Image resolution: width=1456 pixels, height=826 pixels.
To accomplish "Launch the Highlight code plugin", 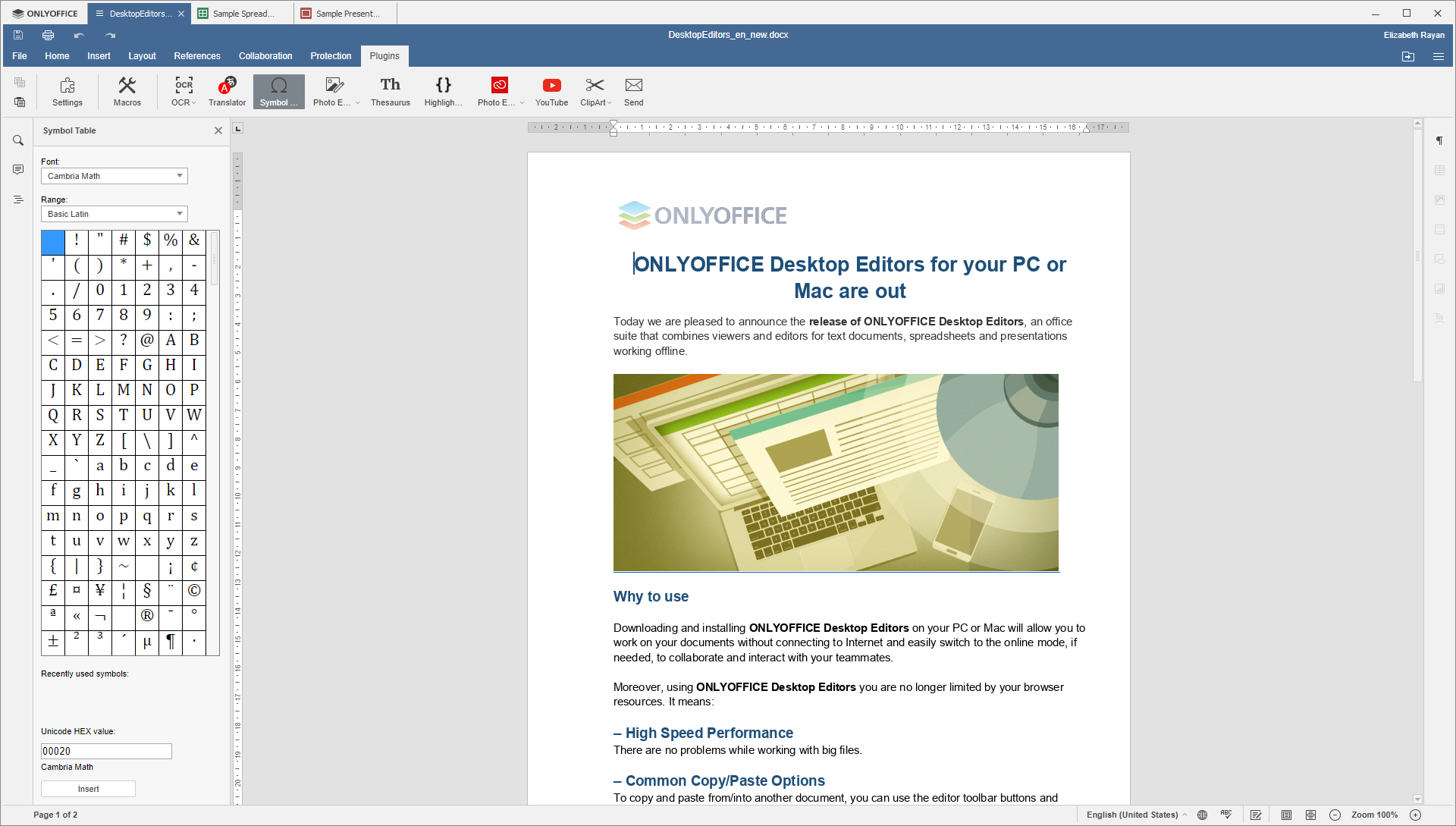I will (x=444, y=91).
